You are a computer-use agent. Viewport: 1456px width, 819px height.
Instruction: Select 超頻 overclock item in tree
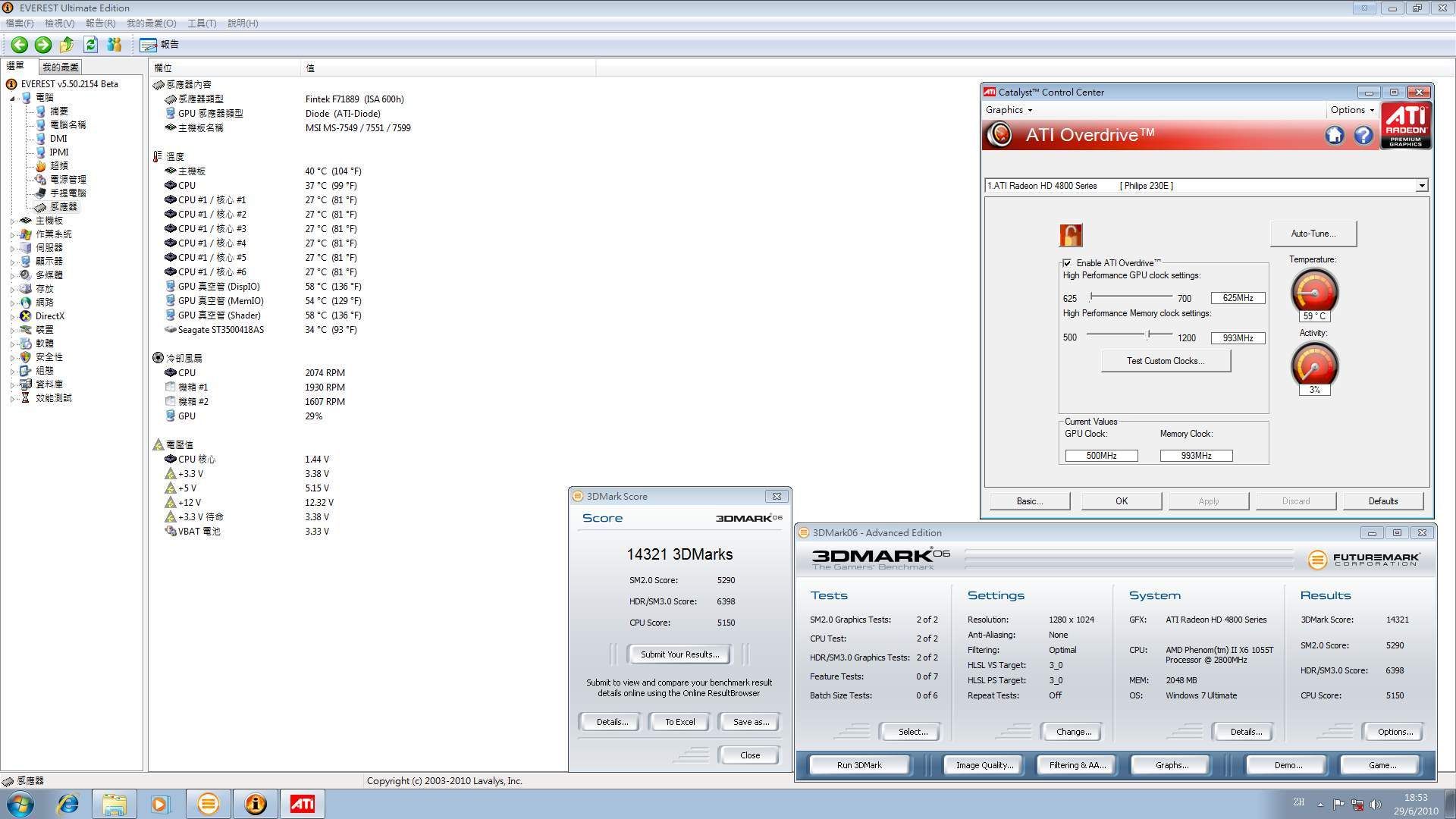coord(59,165)
